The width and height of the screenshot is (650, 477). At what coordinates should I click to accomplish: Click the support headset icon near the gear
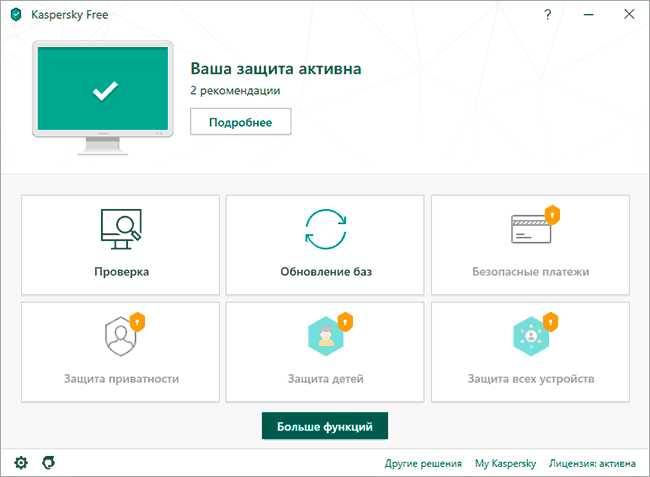click(49, 462)
